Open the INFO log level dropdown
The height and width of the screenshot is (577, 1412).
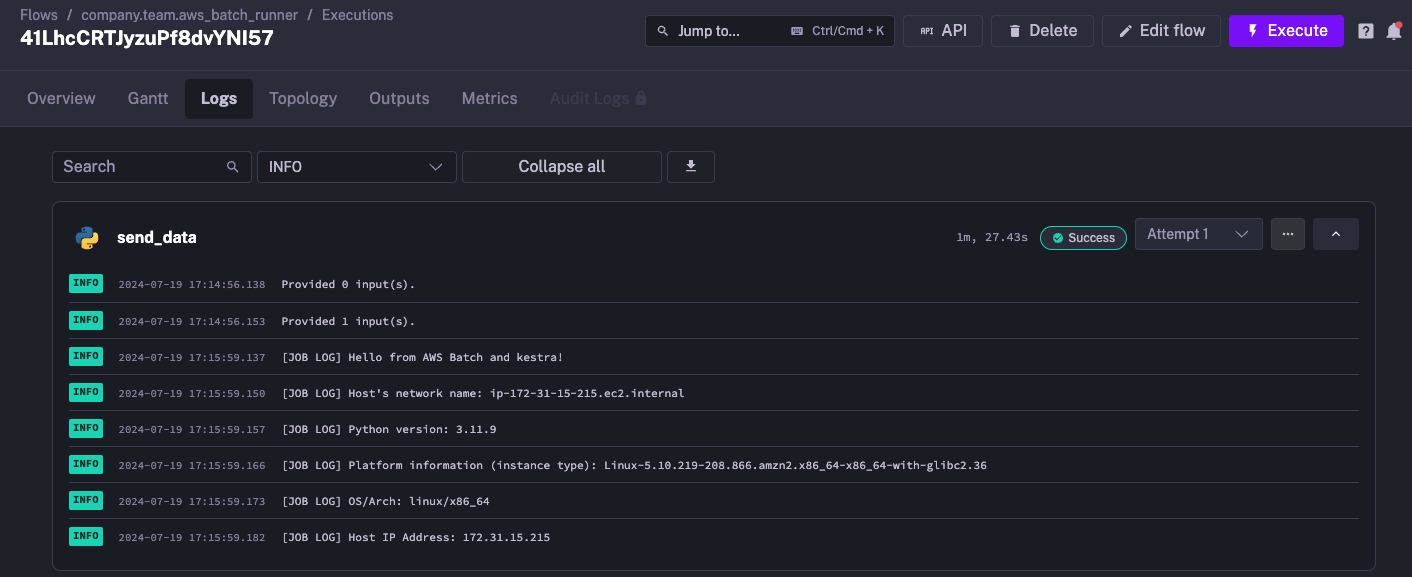point(356,167)
